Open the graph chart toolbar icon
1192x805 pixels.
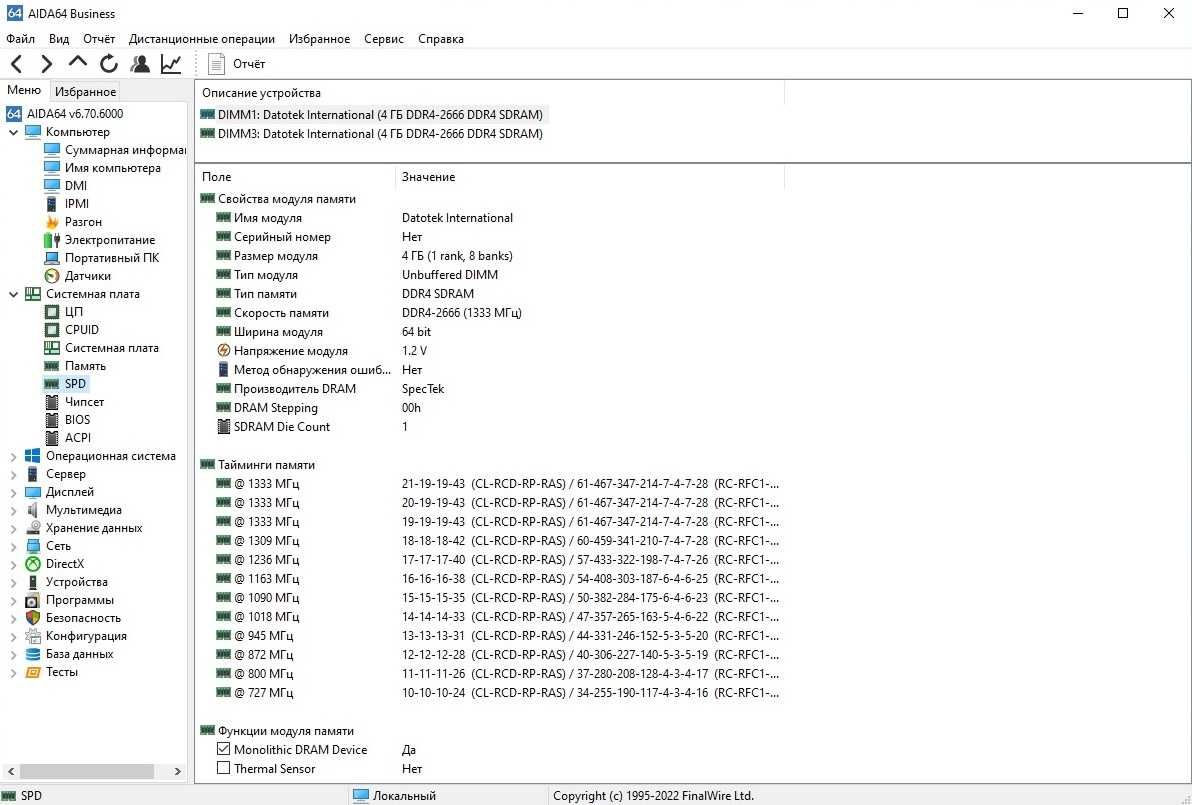tap(171, 64)
